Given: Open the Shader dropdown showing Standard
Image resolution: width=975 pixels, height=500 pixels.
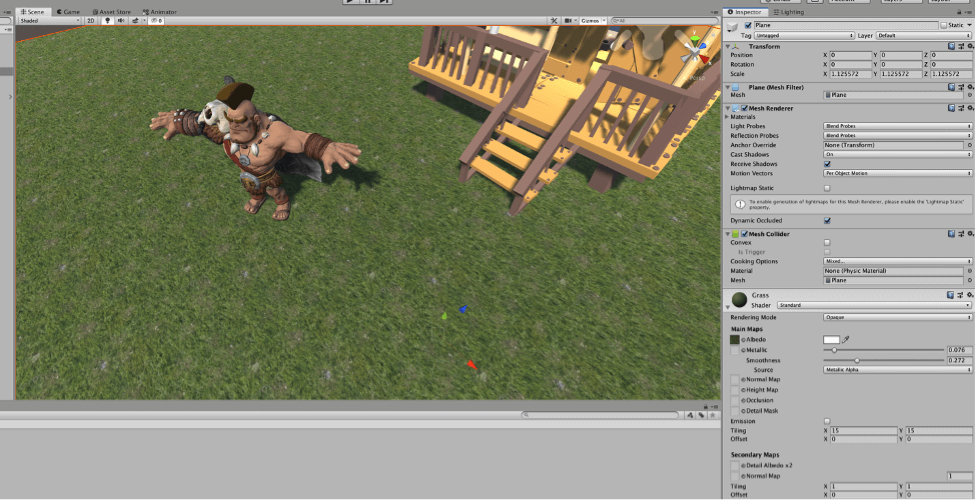Looking at the screenshot, I should (874, 305).
